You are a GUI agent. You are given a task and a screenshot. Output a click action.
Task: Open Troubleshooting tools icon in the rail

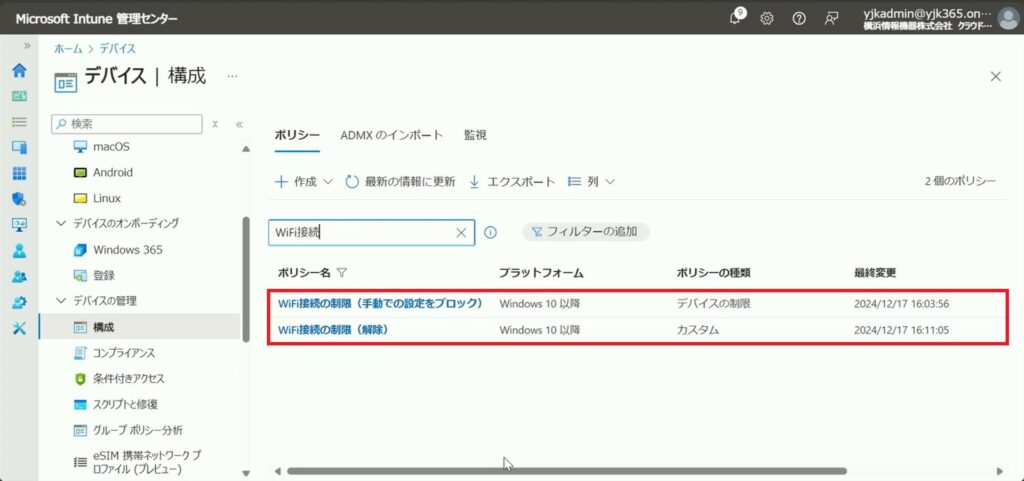(20, 328)
